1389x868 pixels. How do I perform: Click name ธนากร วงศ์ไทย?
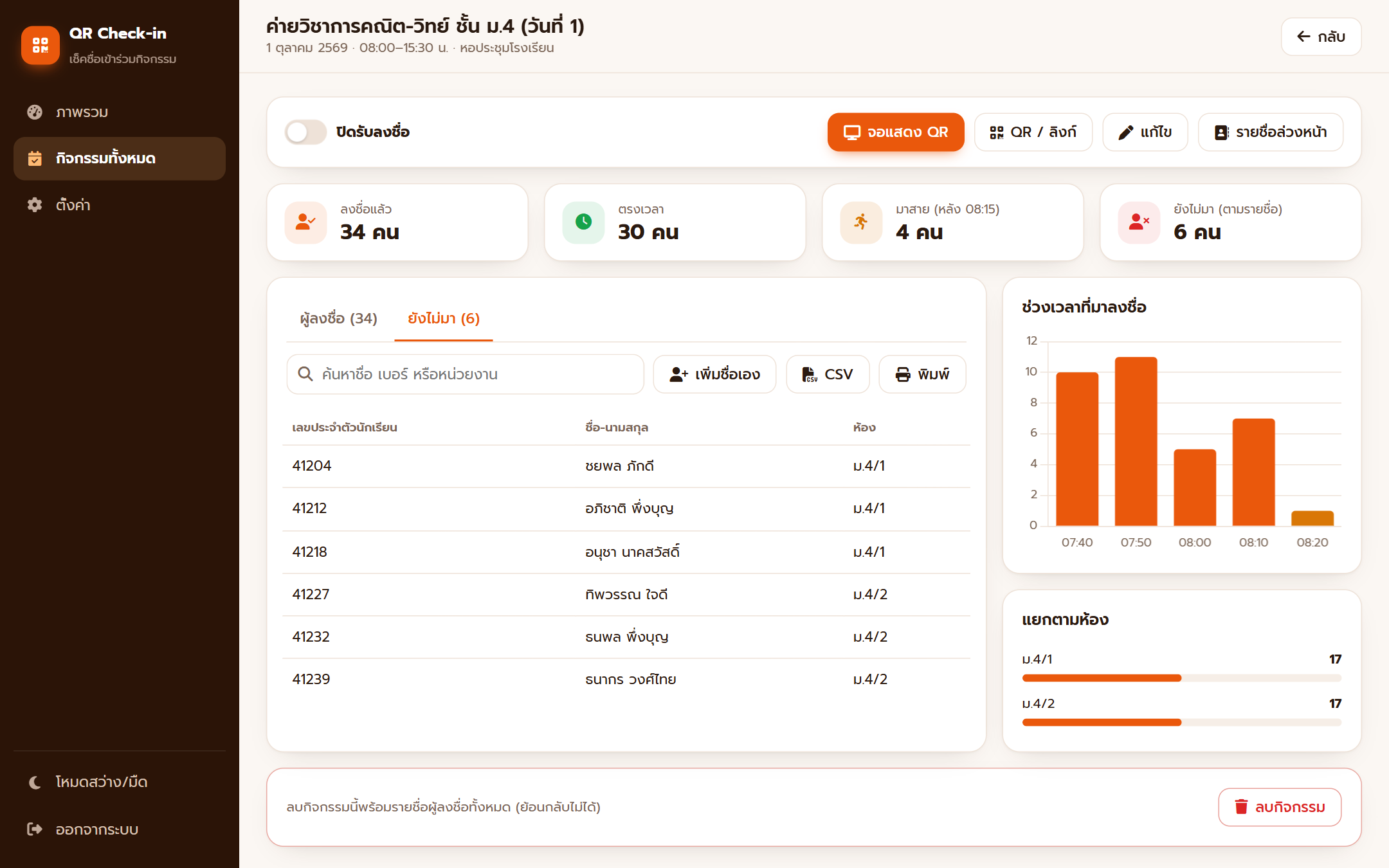point(630,680)
